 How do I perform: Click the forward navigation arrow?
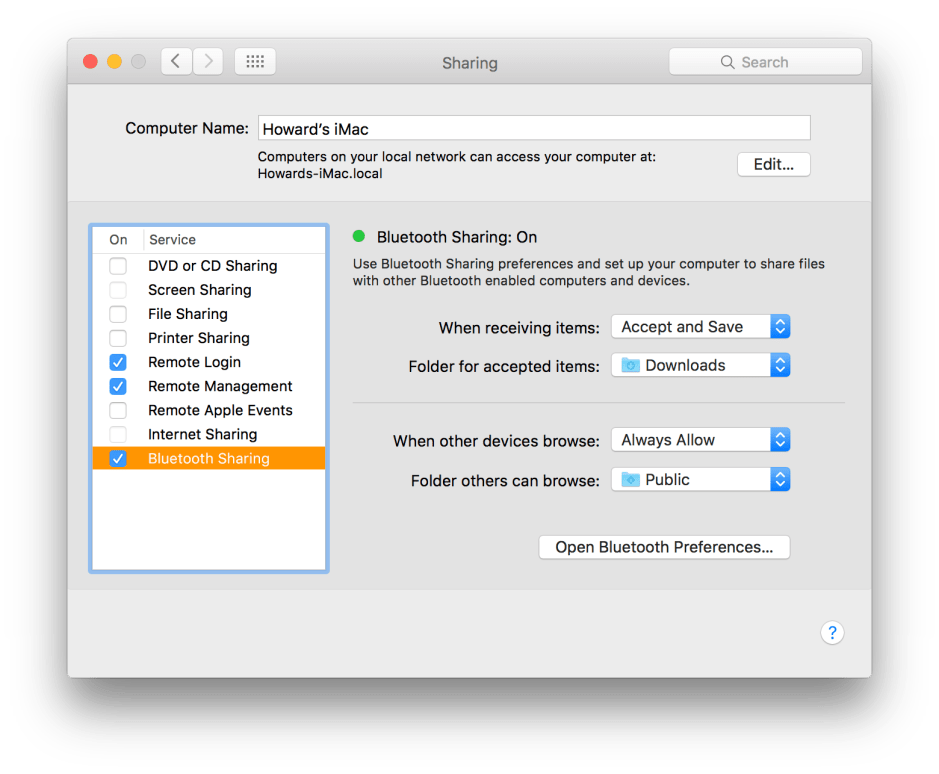208,62
